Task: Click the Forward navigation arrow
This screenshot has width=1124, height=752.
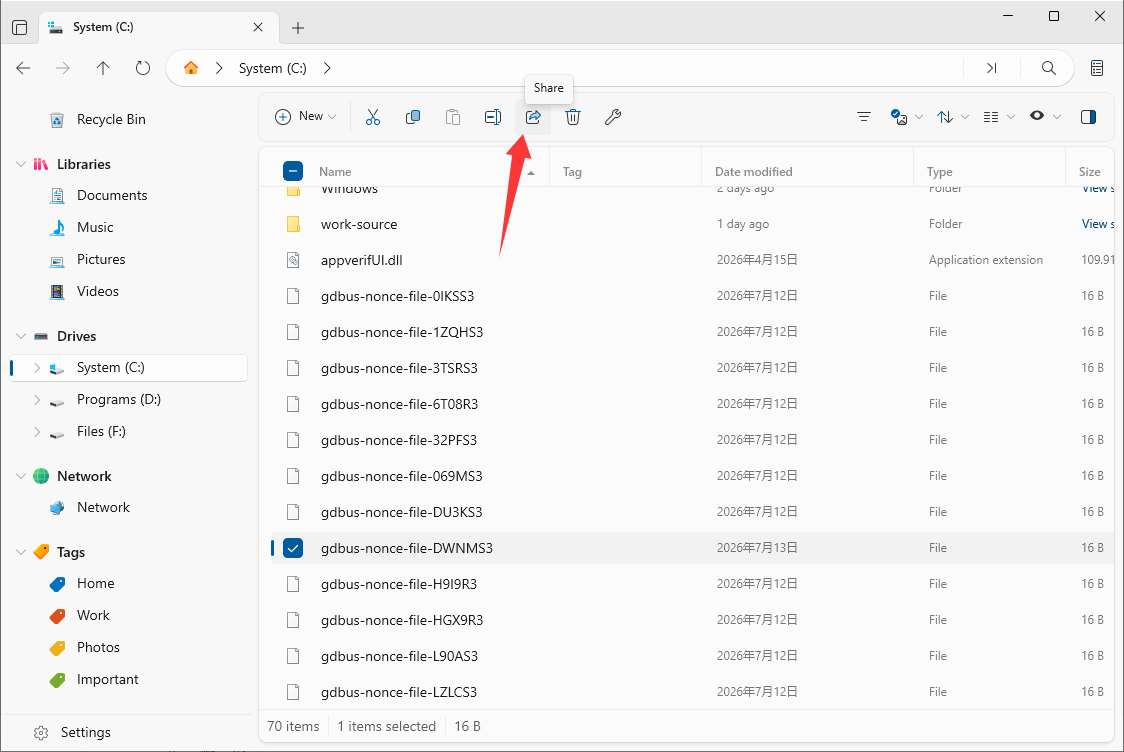Action: tap(63, 68)
